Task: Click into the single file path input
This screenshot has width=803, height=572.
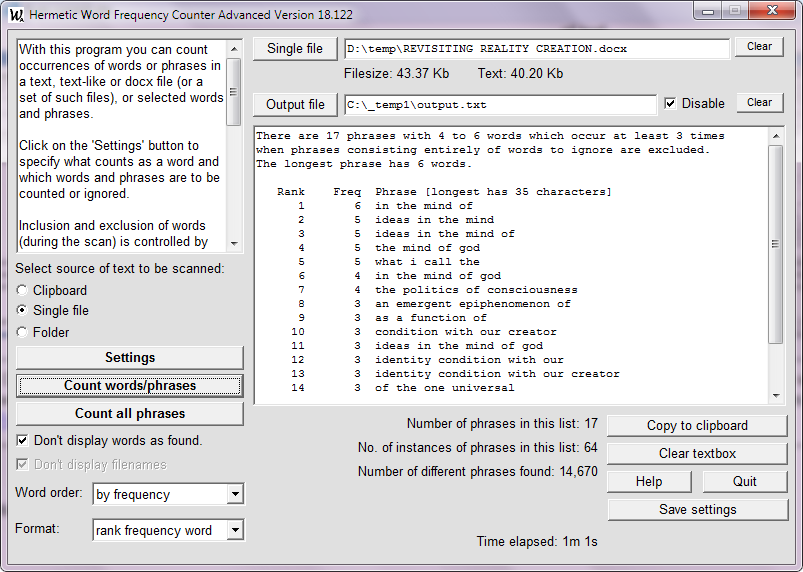Action: pyautogui.click(x=537, y=49)
